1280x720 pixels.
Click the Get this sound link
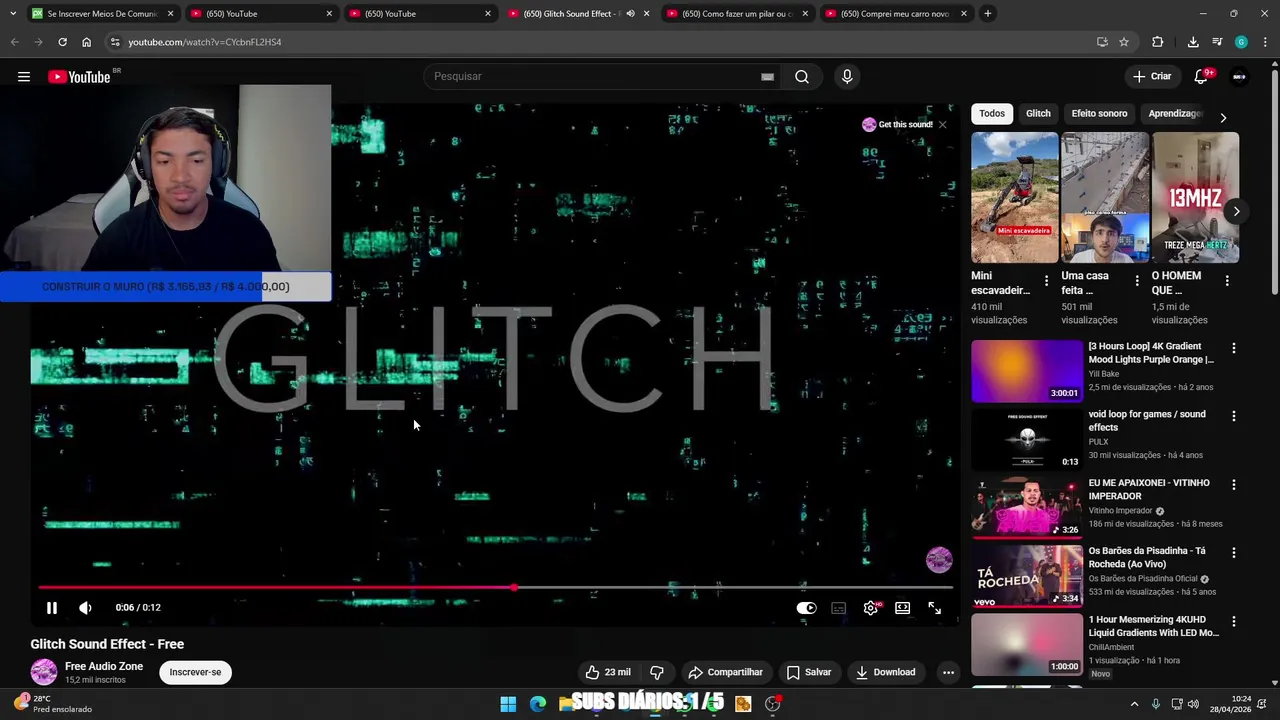point(898,124)
